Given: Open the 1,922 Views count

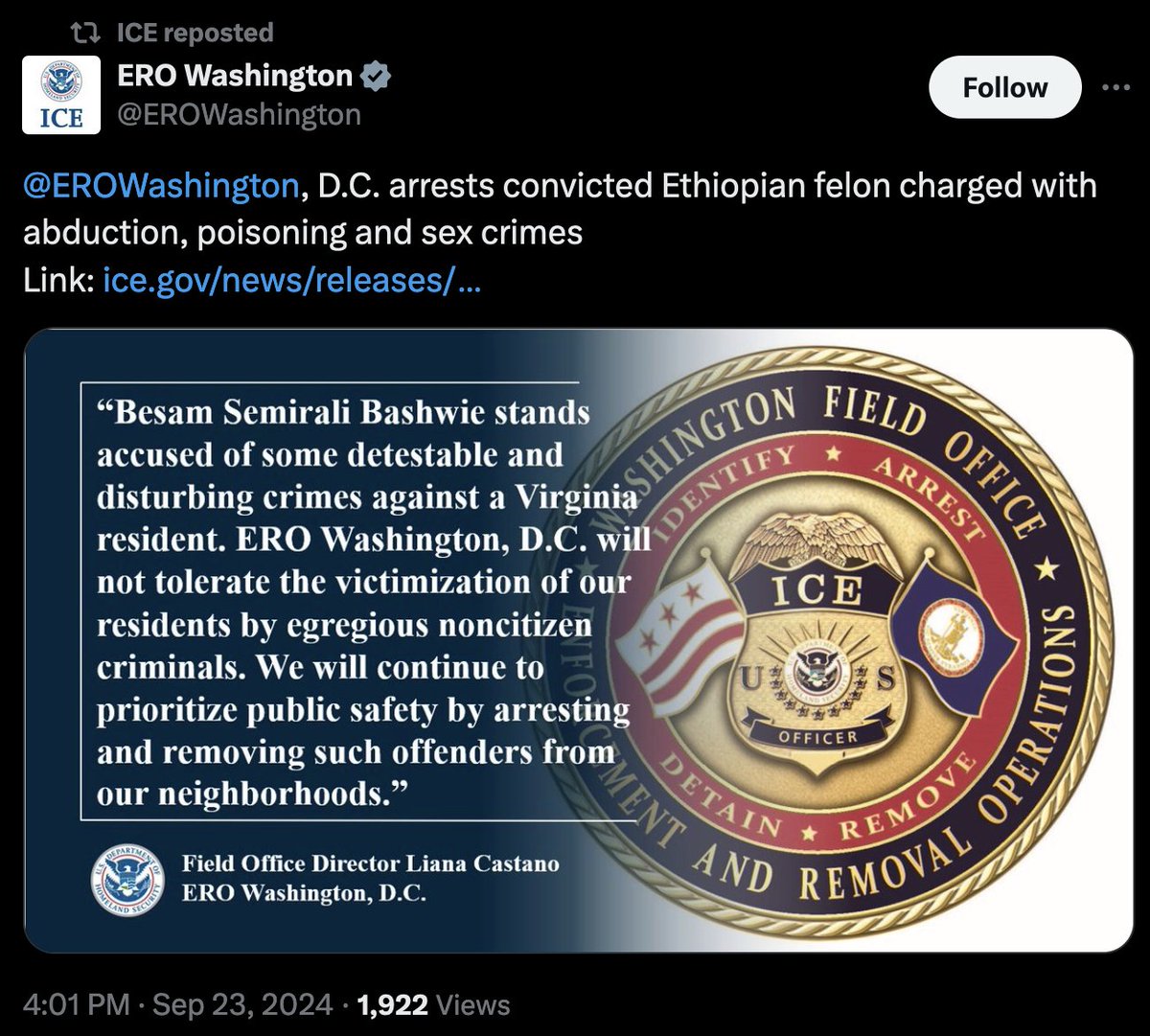Looking at the screenshot, I should coord(434,1004).
